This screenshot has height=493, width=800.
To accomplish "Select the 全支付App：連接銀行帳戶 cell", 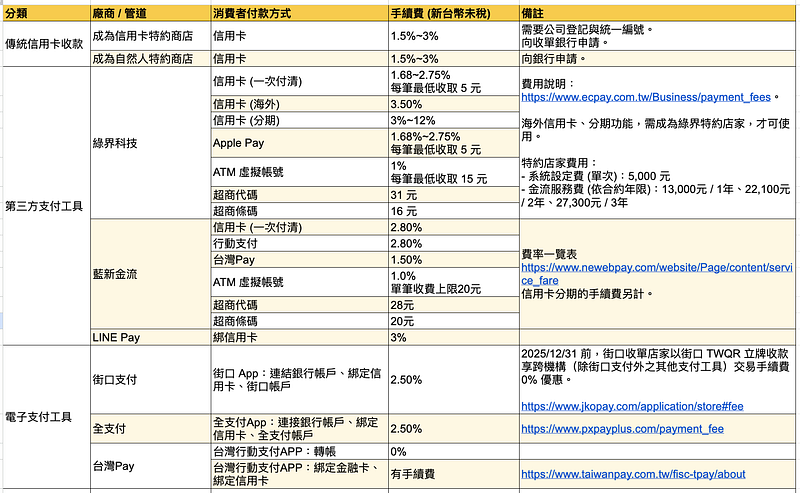I will pos(299,429).
